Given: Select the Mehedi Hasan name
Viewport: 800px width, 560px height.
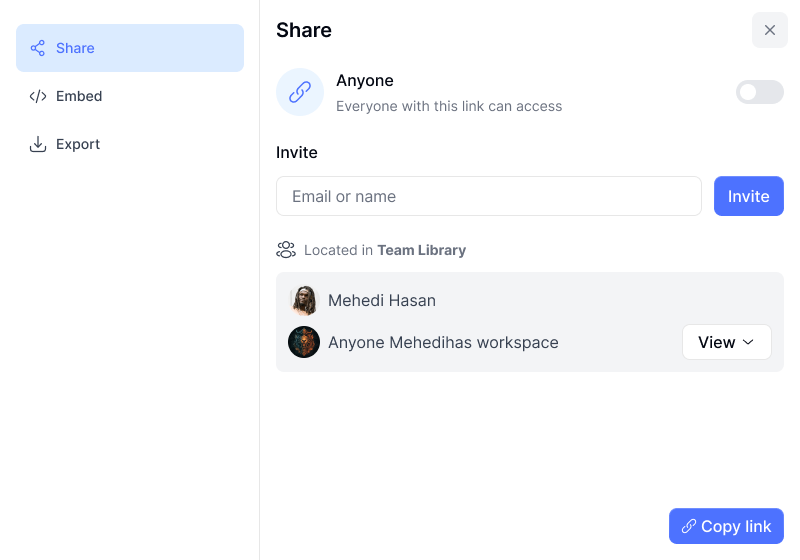Looking at the screenshot, I should [x=382, y=300].
